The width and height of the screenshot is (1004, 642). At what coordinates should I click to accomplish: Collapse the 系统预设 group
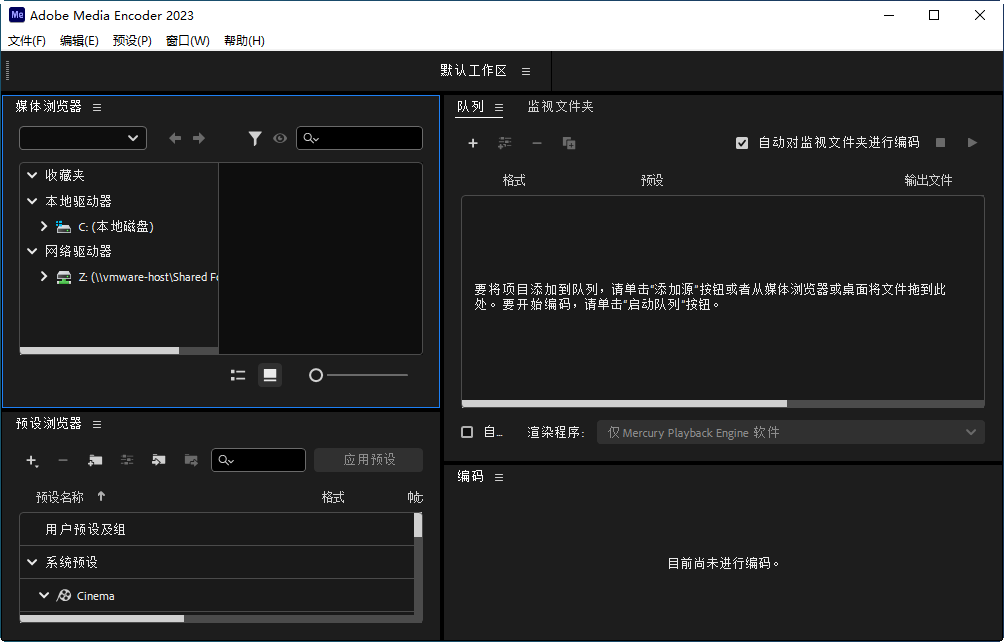pos(31,561)
